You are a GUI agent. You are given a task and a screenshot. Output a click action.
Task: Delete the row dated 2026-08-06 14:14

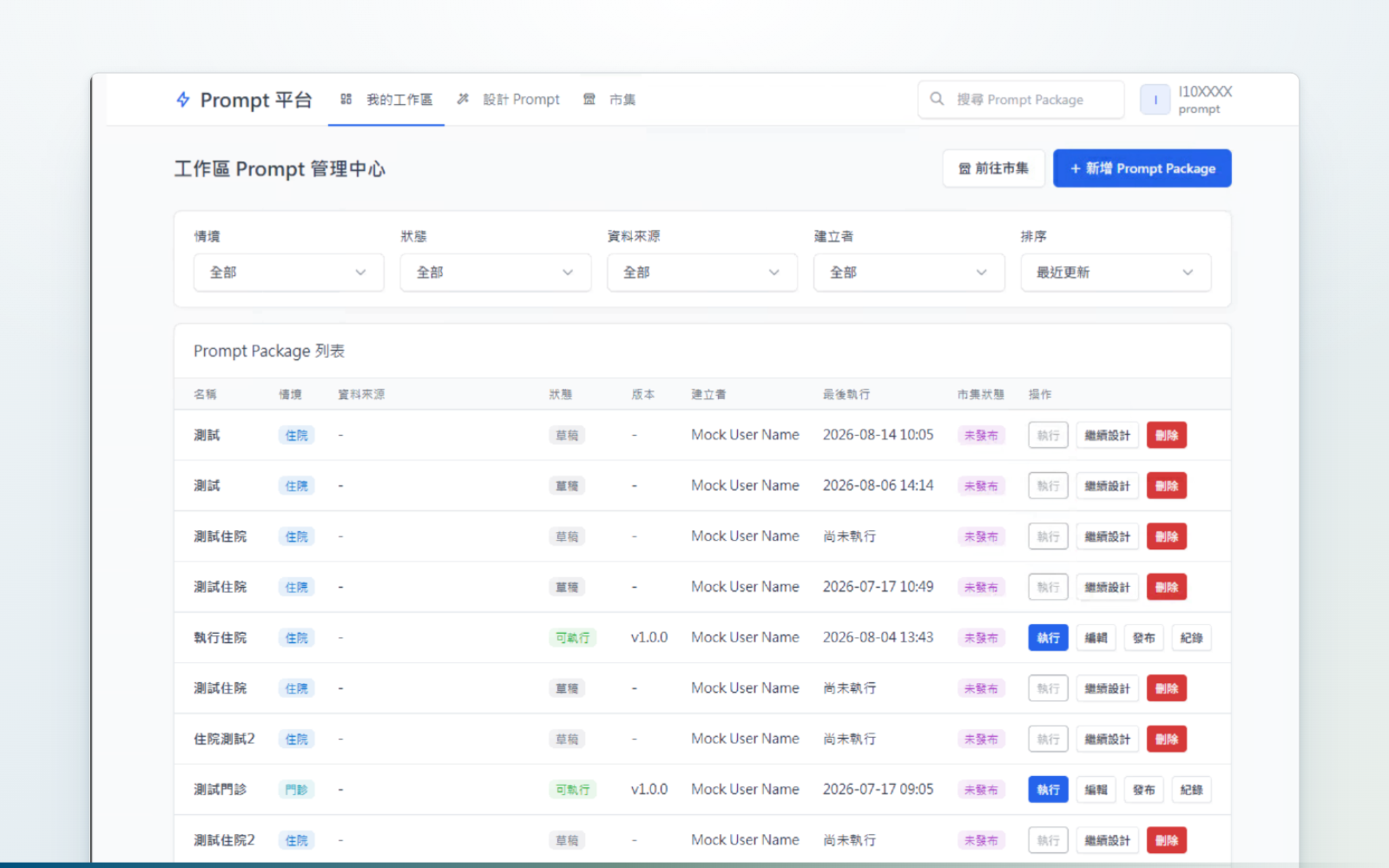coord(1167,486)
